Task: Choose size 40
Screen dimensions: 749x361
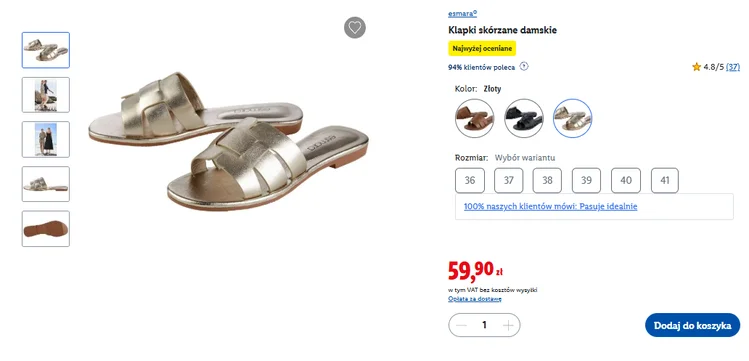Action: [626, 180]
